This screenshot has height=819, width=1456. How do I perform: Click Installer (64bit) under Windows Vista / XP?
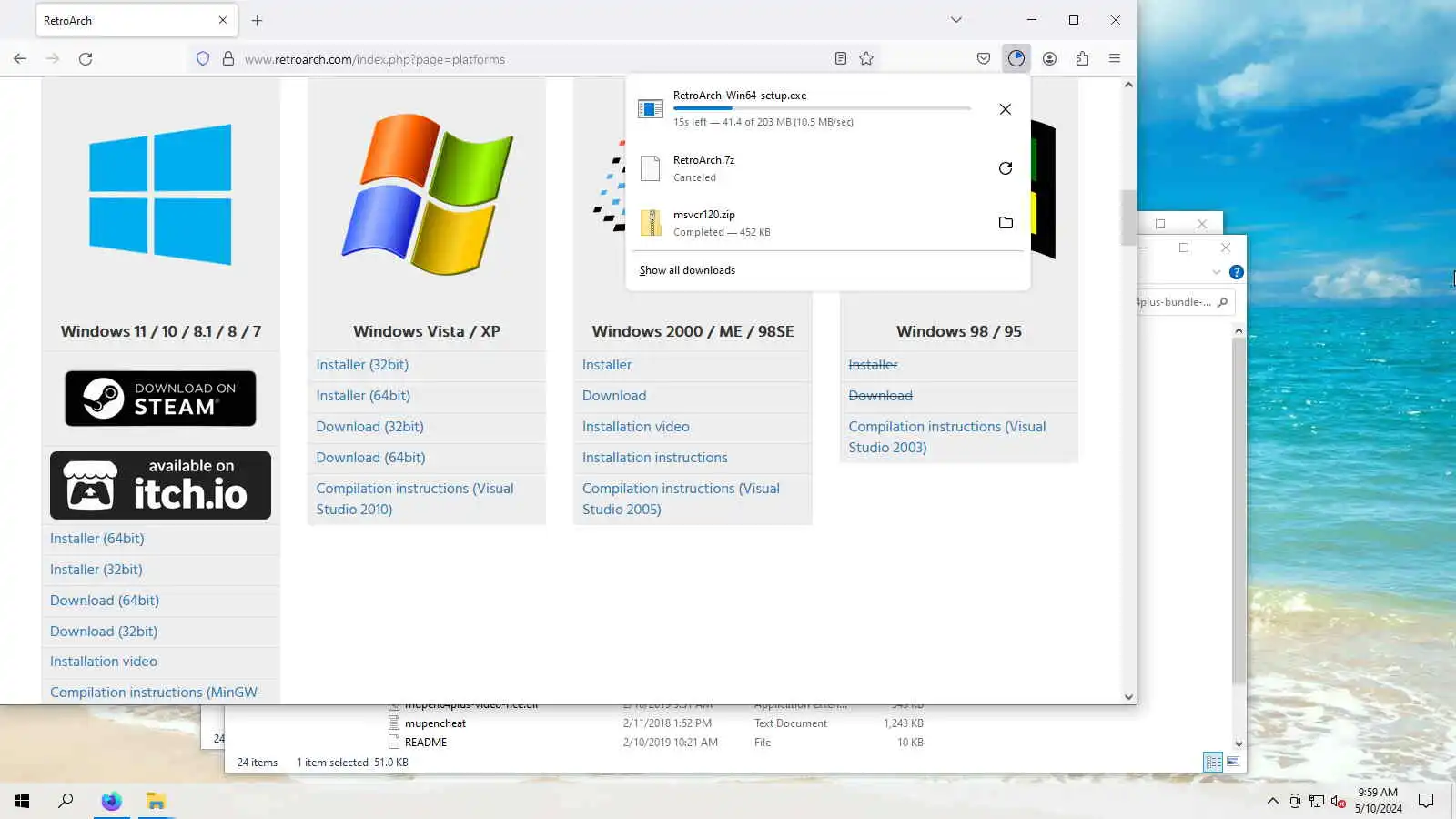click(x=363, y=396)
